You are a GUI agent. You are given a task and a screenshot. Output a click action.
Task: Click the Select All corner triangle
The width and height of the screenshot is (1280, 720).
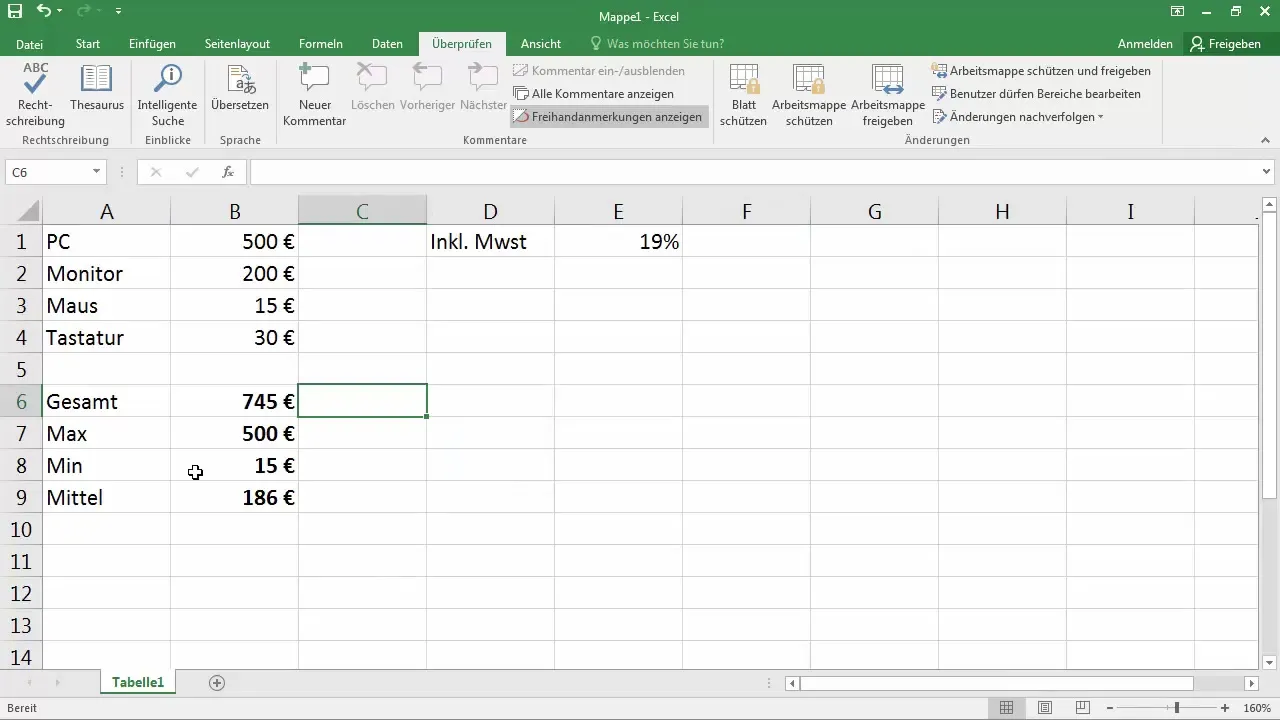[x=28, y=211]
